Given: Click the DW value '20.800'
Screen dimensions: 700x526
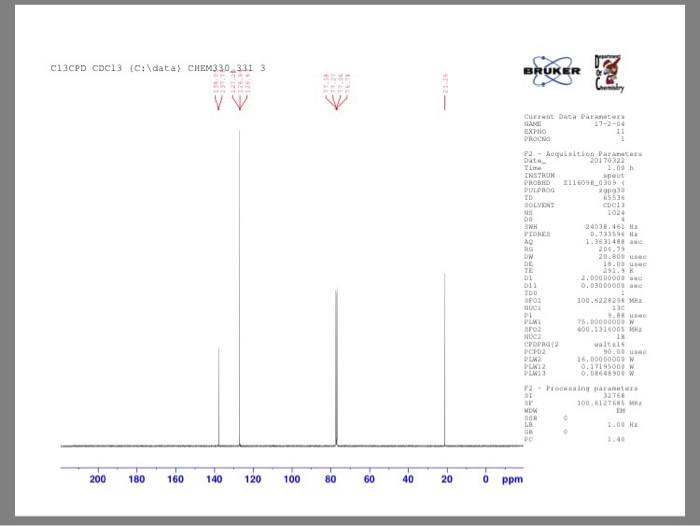Looking at the screenshot, I should pyautogui.click(x=612, y=257).
